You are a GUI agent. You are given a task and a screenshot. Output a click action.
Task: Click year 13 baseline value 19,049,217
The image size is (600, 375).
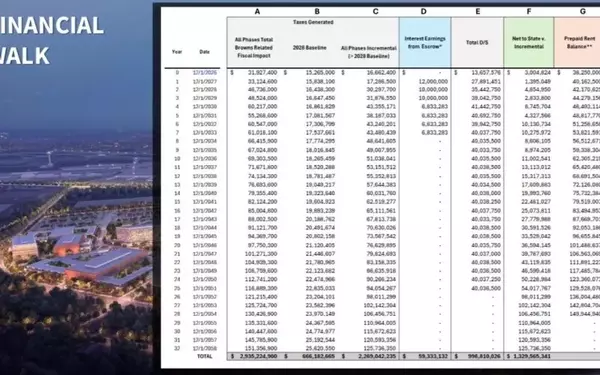click(x=320, y=185)
